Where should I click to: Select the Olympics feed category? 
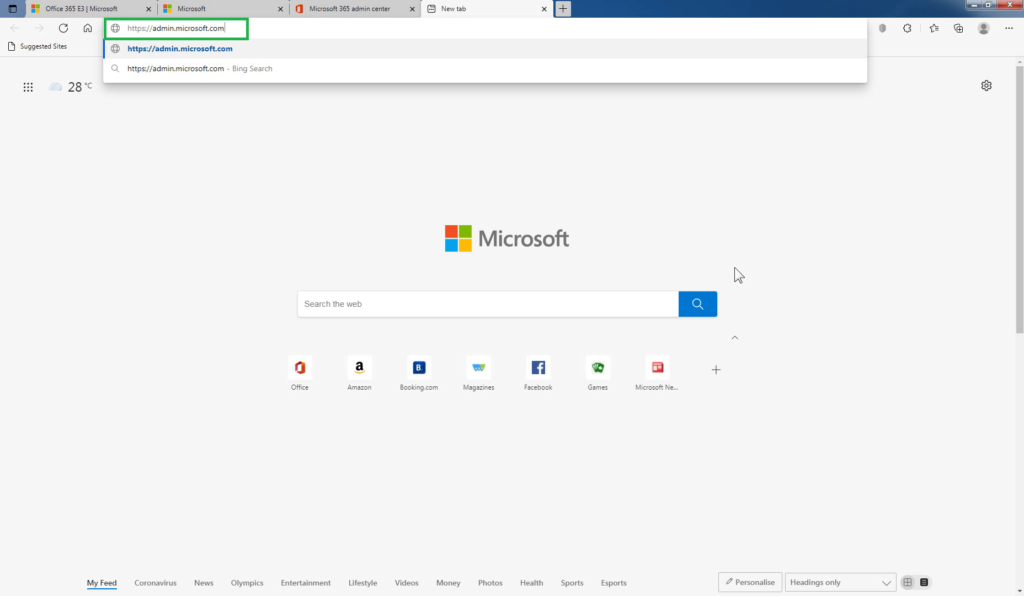[247, 583]
